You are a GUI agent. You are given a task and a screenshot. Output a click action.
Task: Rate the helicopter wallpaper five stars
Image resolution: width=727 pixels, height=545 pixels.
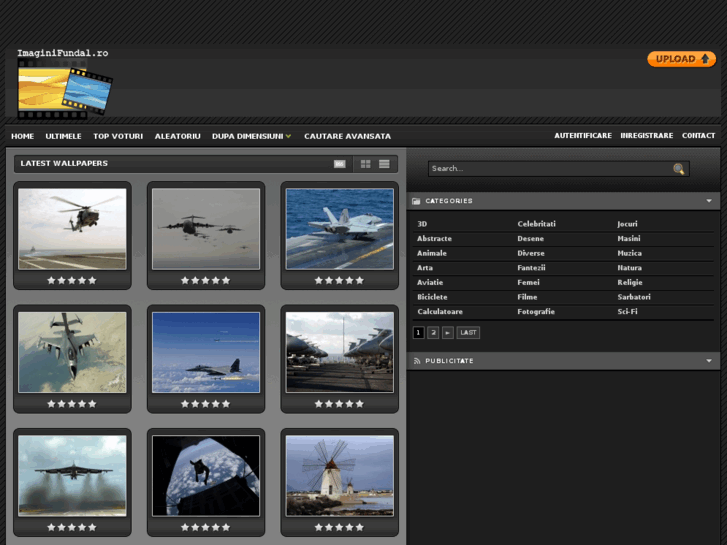(93, 280)
